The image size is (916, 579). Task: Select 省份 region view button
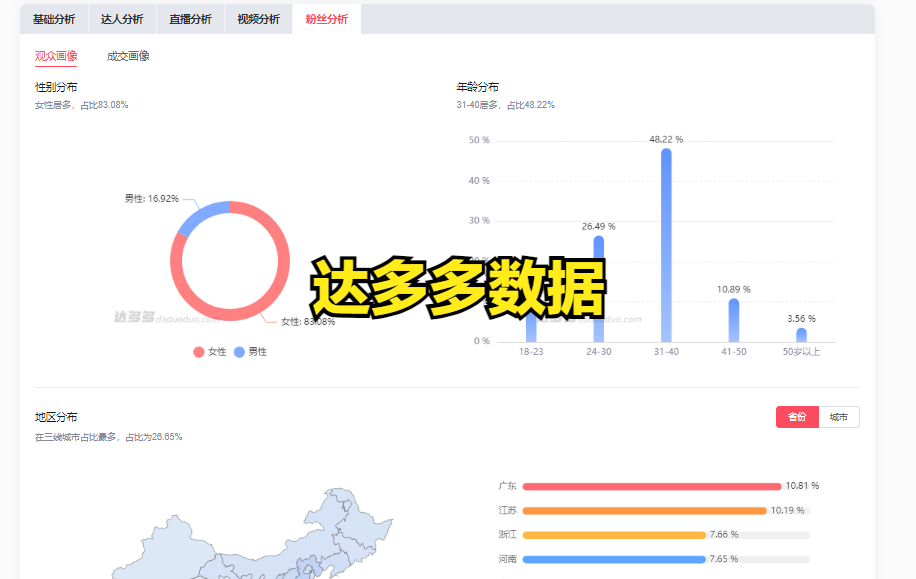pos(796,417)
